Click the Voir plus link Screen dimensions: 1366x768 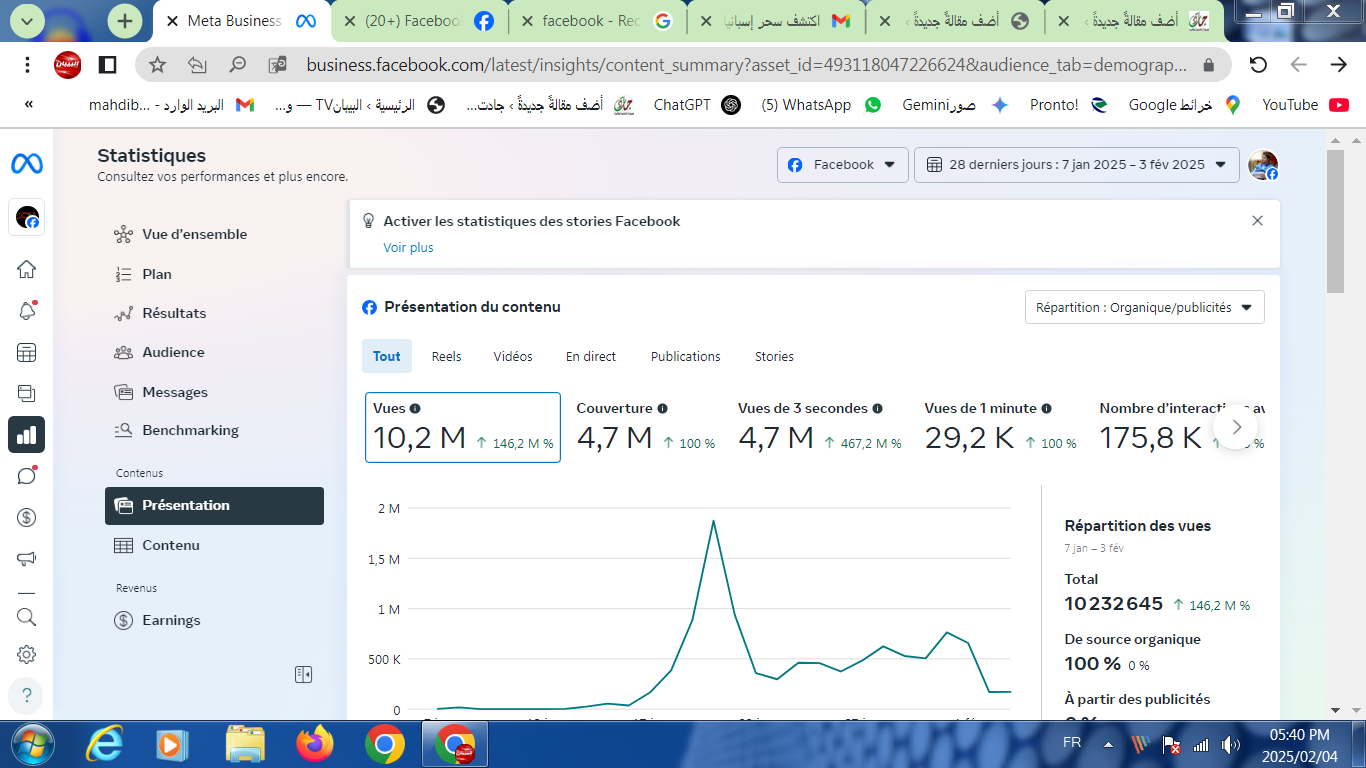click(408, 247)
